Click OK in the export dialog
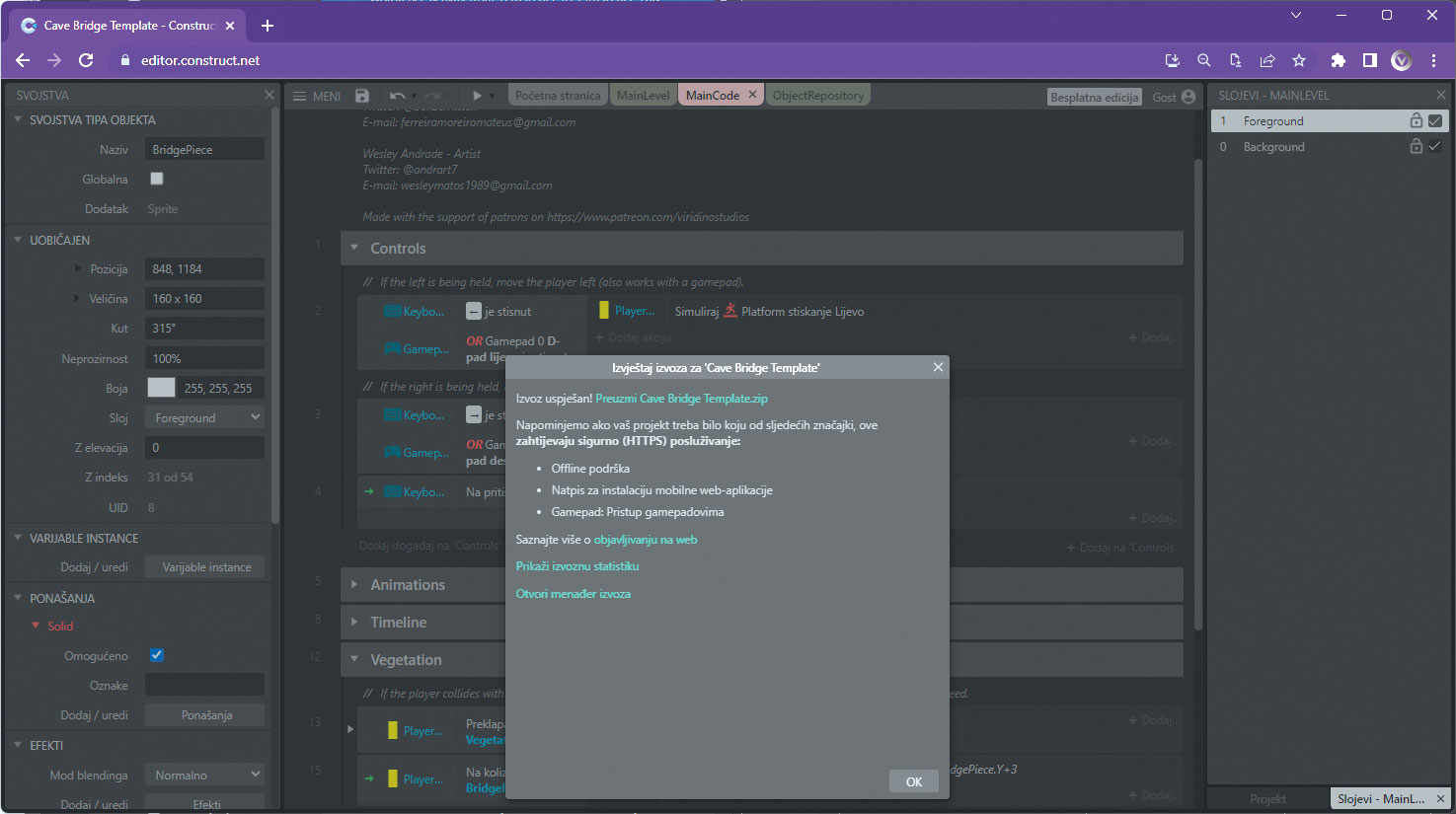The height and width of the screenshot is (814, 1456). click(914, 781)
